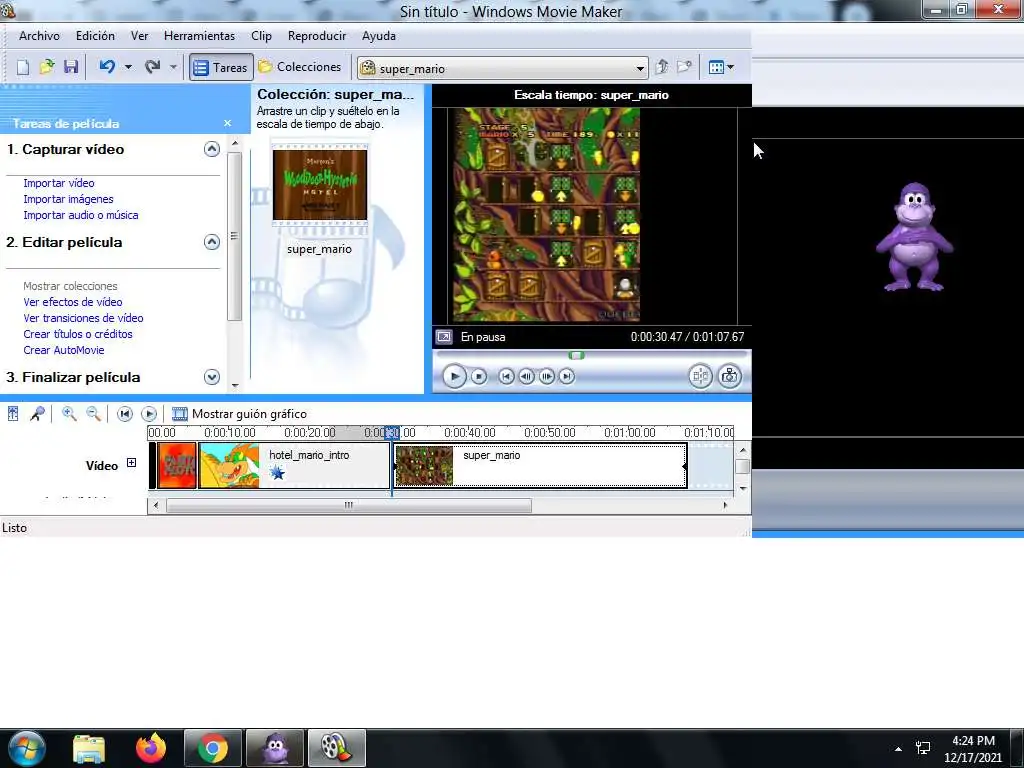Take a picture from preview
Screen dimensions: 1024x768
pos(729,376)
